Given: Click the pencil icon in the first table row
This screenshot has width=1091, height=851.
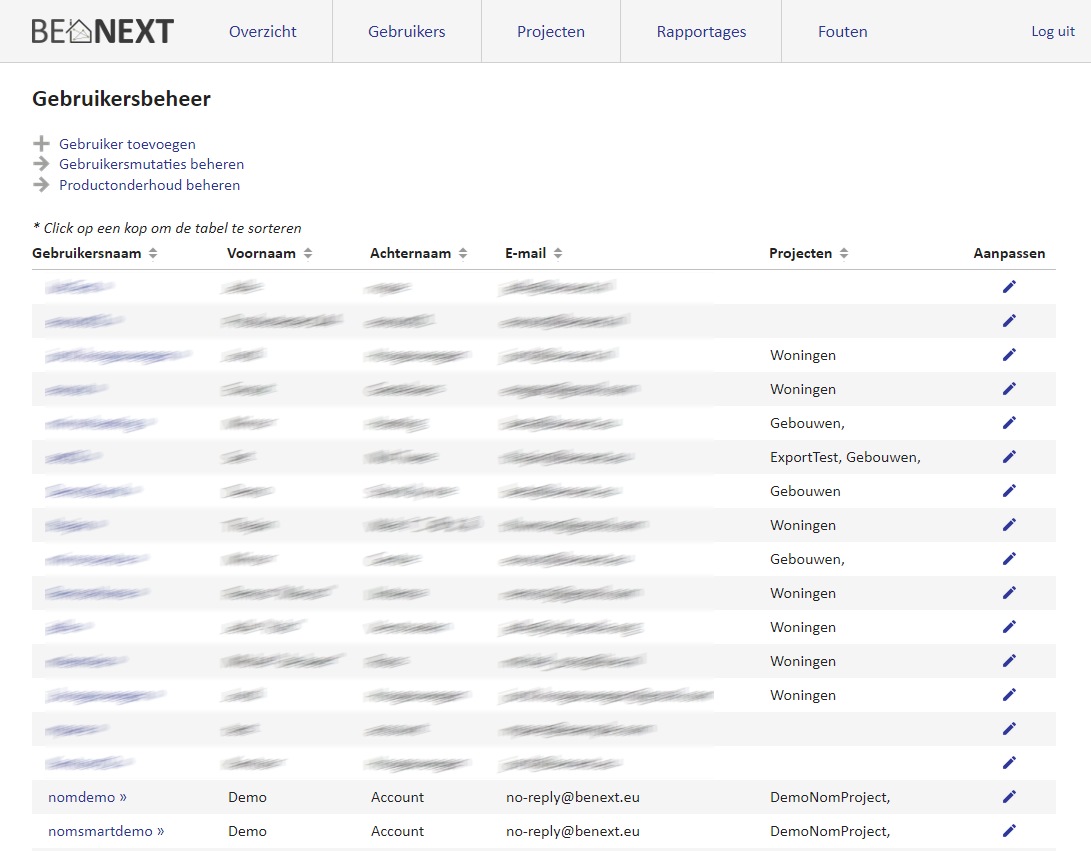Looking at the screenshot, I should click(1009, 287).
